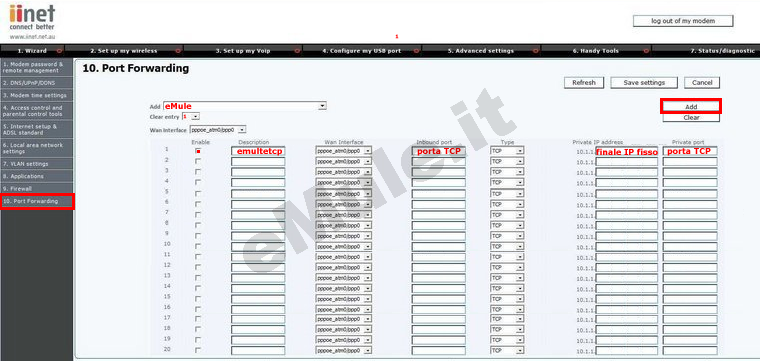The width and height of the screenshot is (760, 361).
Task: Click log out of my modem
Action: point(683,21)
